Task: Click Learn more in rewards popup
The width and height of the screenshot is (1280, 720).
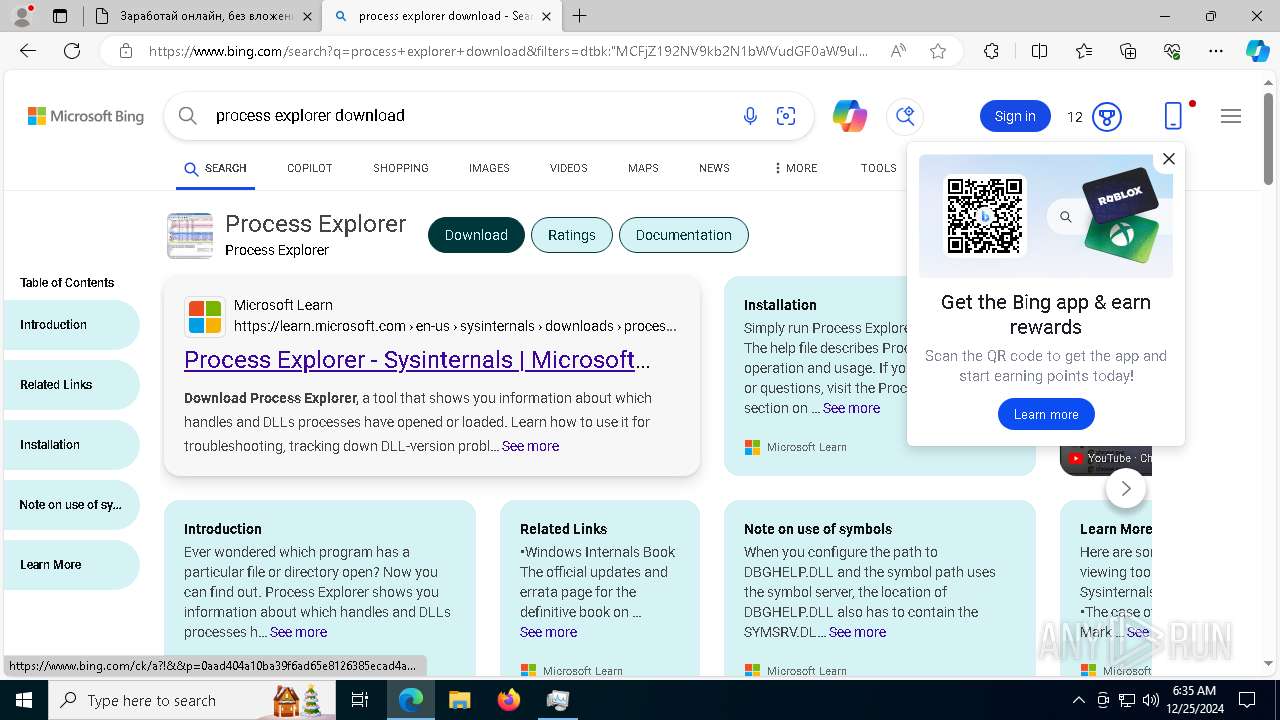Action: 1046,414
